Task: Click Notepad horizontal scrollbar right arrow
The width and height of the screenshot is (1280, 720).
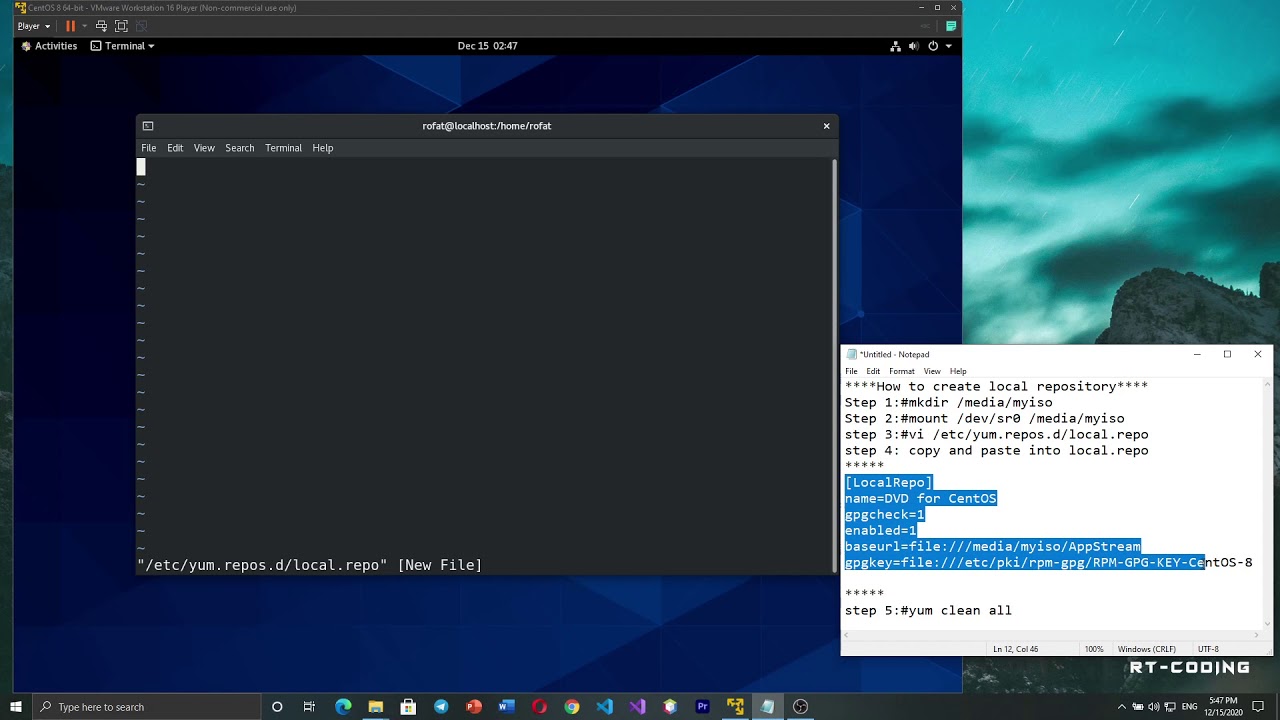Action: [1257, 635]
